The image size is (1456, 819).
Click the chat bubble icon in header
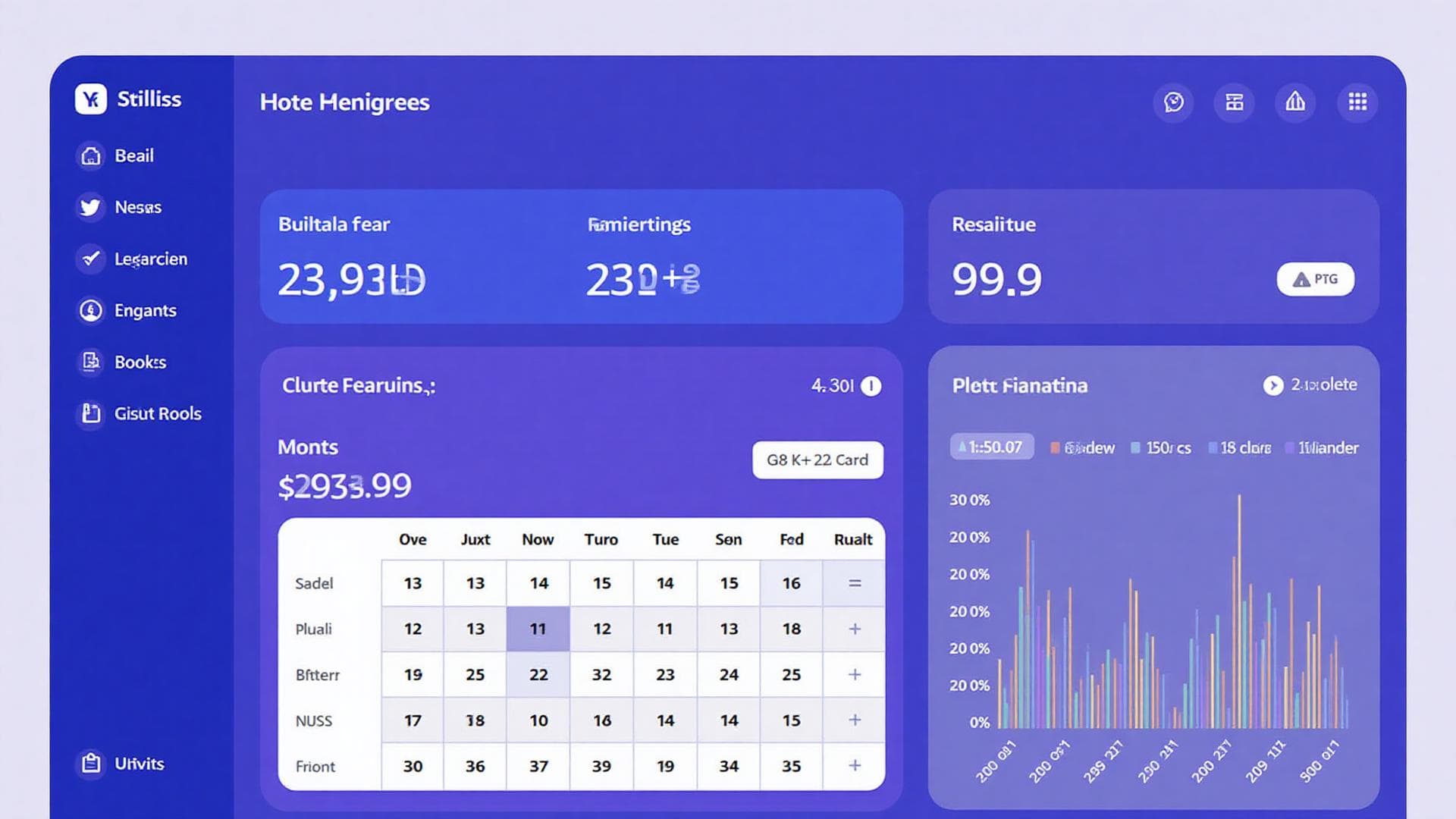tap(1173, 102)
